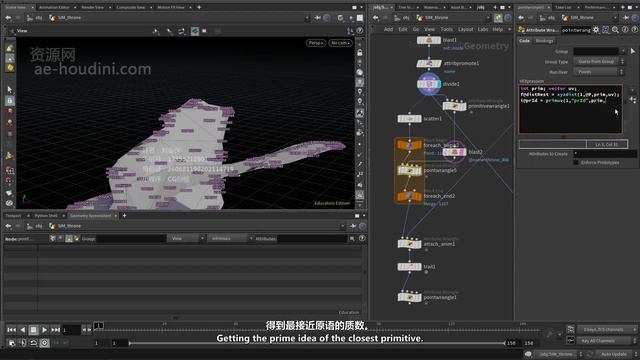Toggle the primitives attribute button in the Geometry Spreadsheet
This screenshot has width=640, height=360.
(x=69, y=238)
